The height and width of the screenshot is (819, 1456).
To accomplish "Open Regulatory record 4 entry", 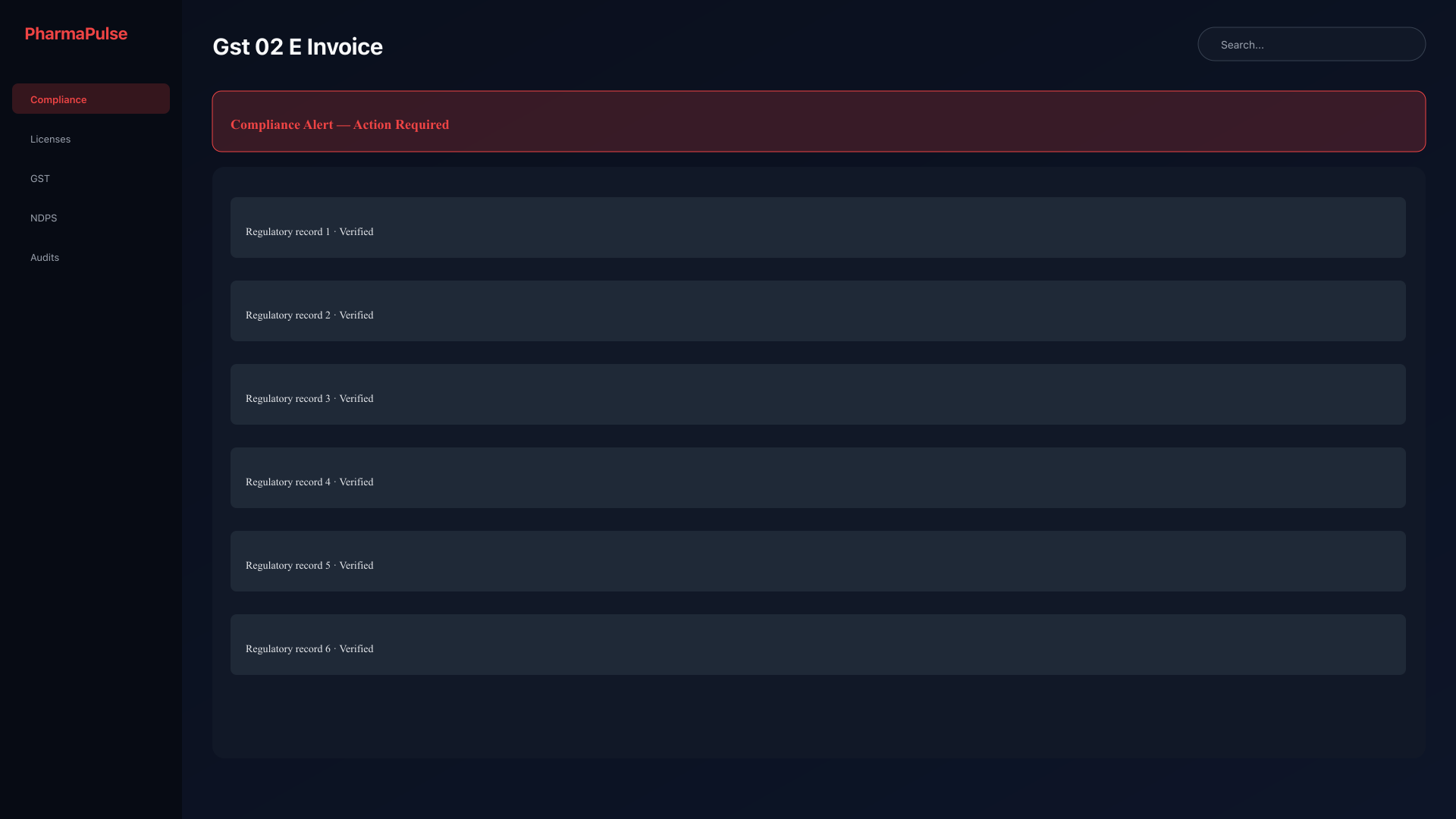I will 817,478.
